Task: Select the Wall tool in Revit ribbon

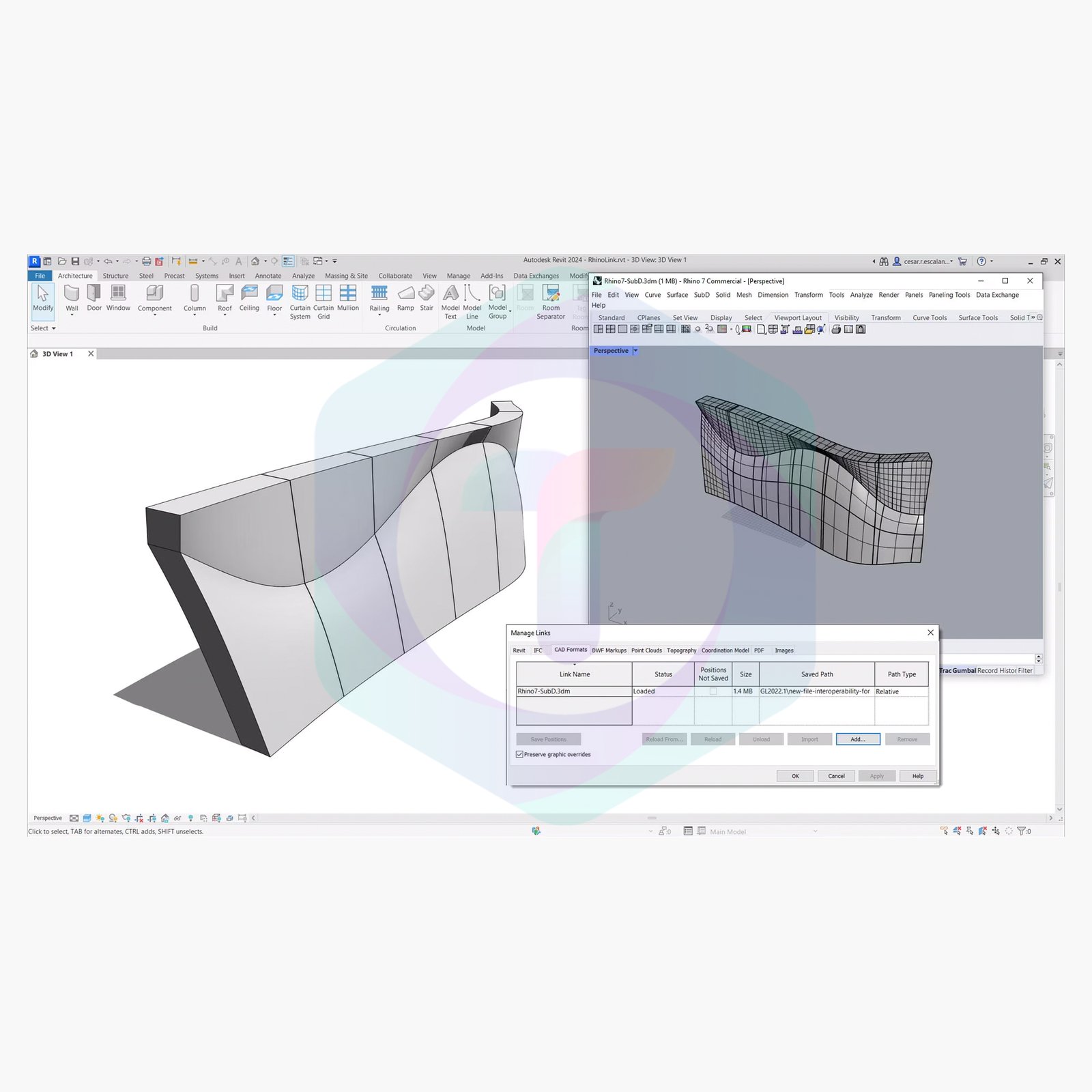Action: point(72,298)
